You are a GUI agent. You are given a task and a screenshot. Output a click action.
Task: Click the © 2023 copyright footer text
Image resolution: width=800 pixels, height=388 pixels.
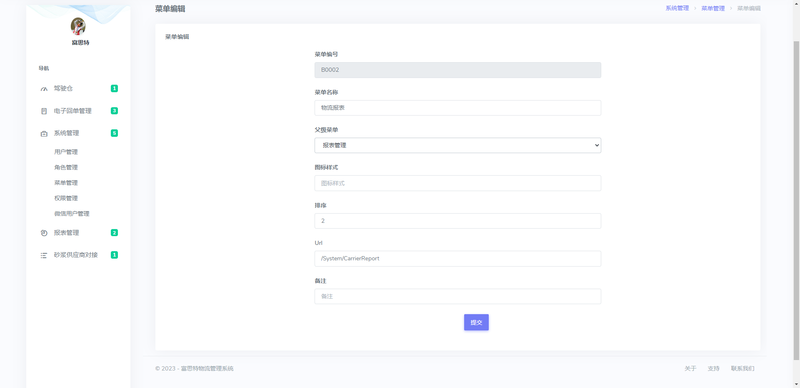click(194, 369)
